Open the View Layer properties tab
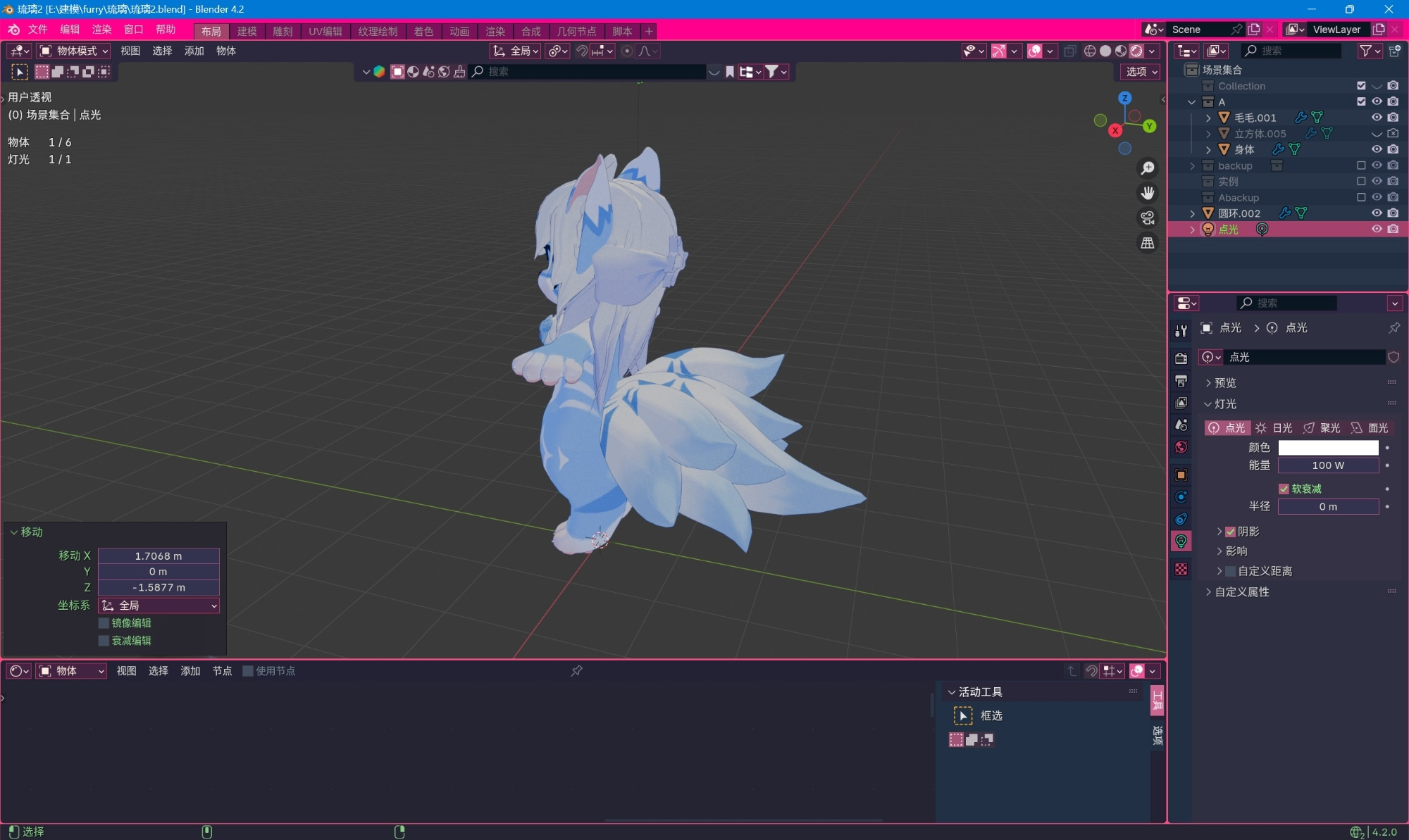This screenshot has height=840, width=1409. [1181, 403]
